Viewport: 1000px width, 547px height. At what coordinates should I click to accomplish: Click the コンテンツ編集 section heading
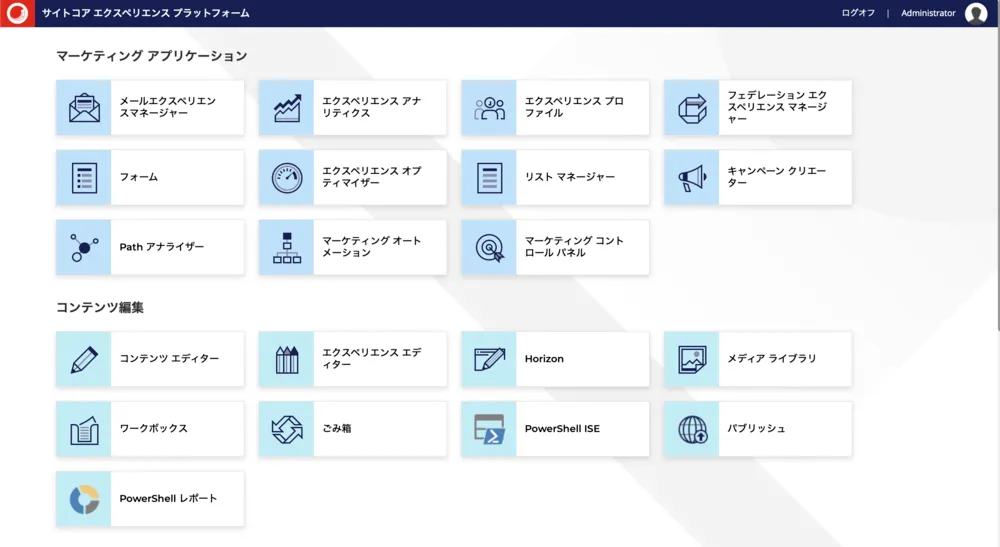pyautogui.click(x=100, y=307)
